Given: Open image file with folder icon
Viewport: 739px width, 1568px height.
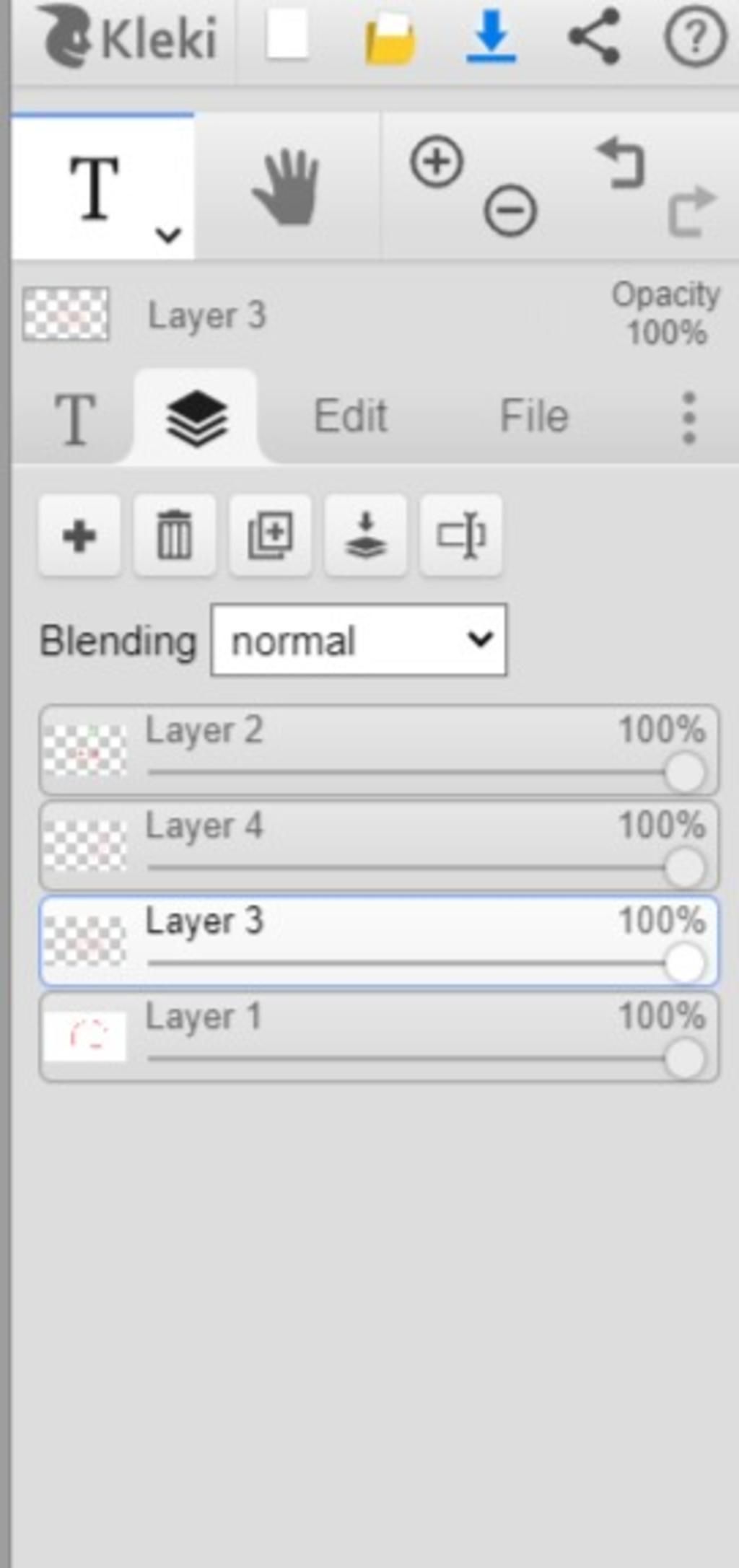Looking at the screenshot, I should [390, 39].
